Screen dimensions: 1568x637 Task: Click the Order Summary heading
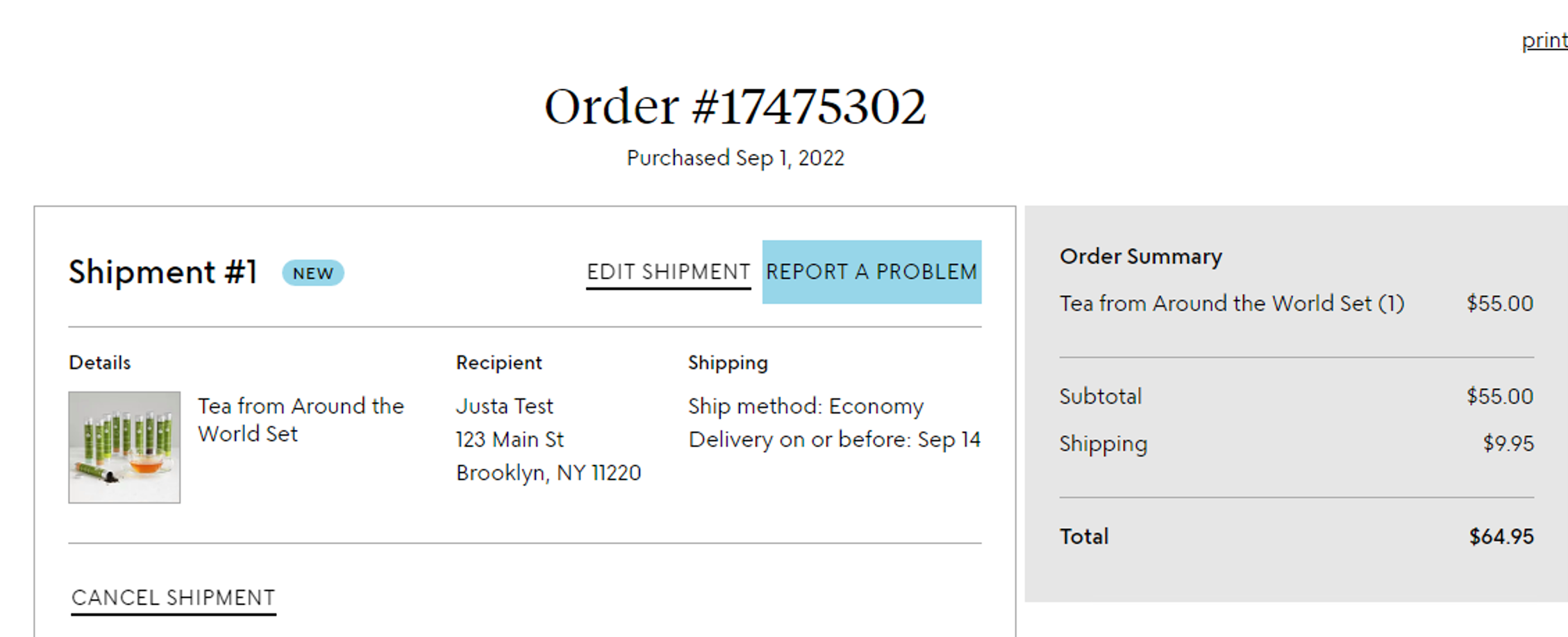(x=1141, y=256)
